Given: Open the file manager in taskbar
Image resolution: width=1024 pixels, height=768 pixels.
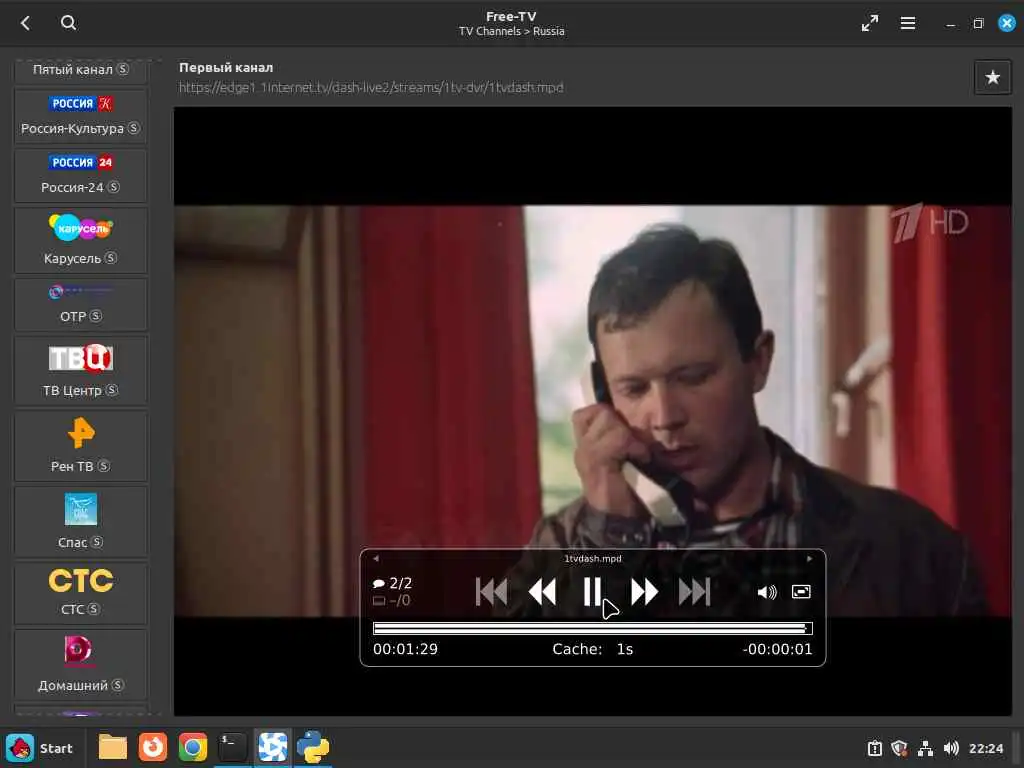Looking at the screenshot, I should pos(112,747).
